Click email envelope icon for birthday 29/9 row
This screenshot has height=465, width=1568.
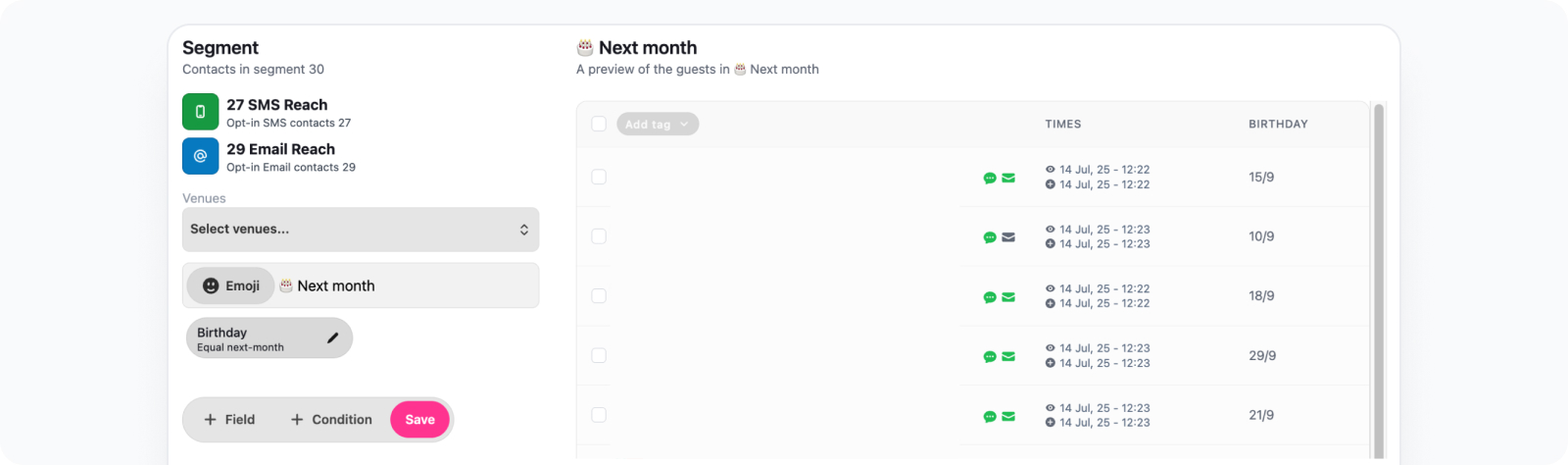pyautogui.click(x=1008, y=357)
